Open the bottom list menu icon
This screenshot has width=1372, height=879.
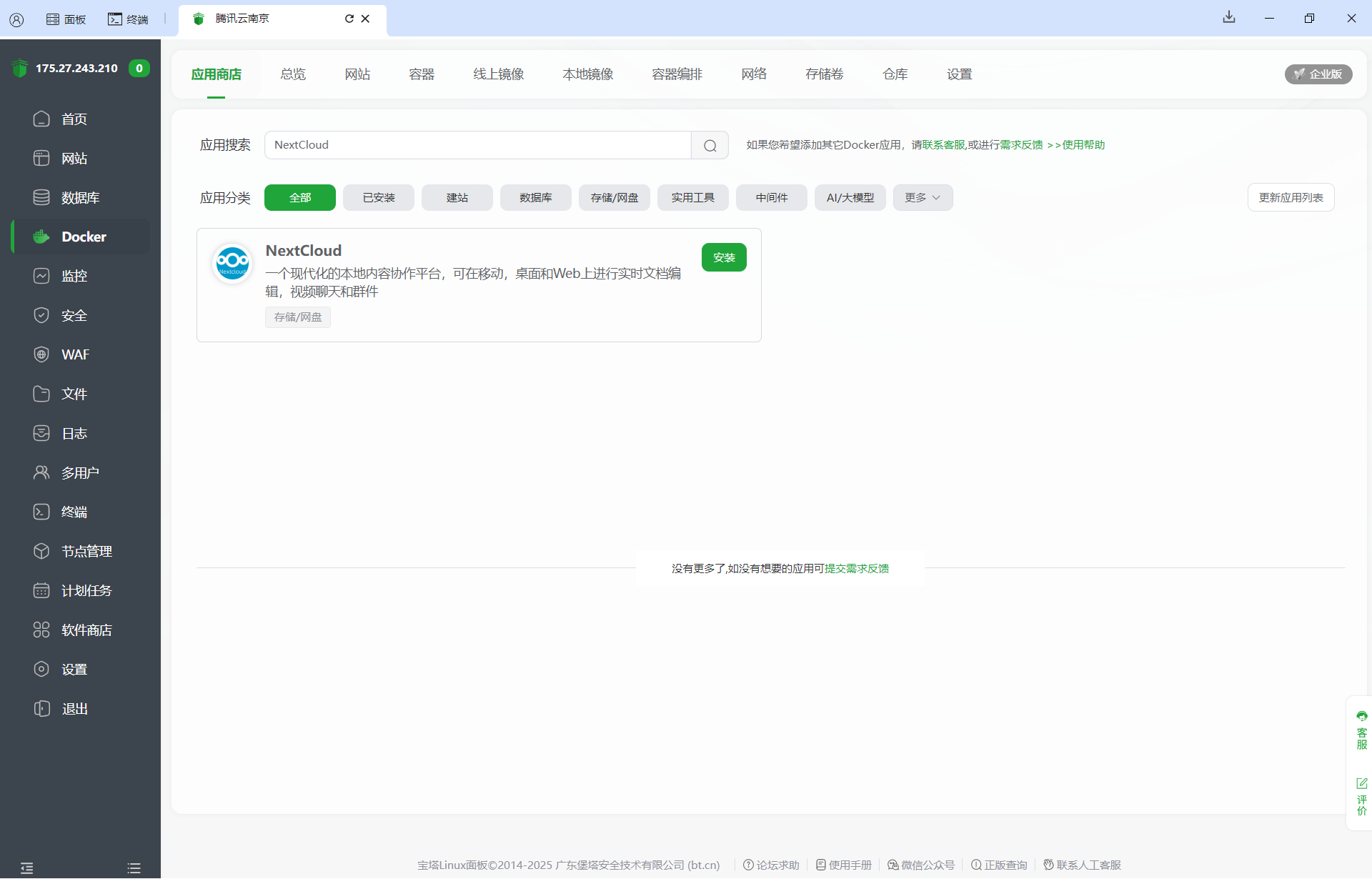[x=134, y=868]
